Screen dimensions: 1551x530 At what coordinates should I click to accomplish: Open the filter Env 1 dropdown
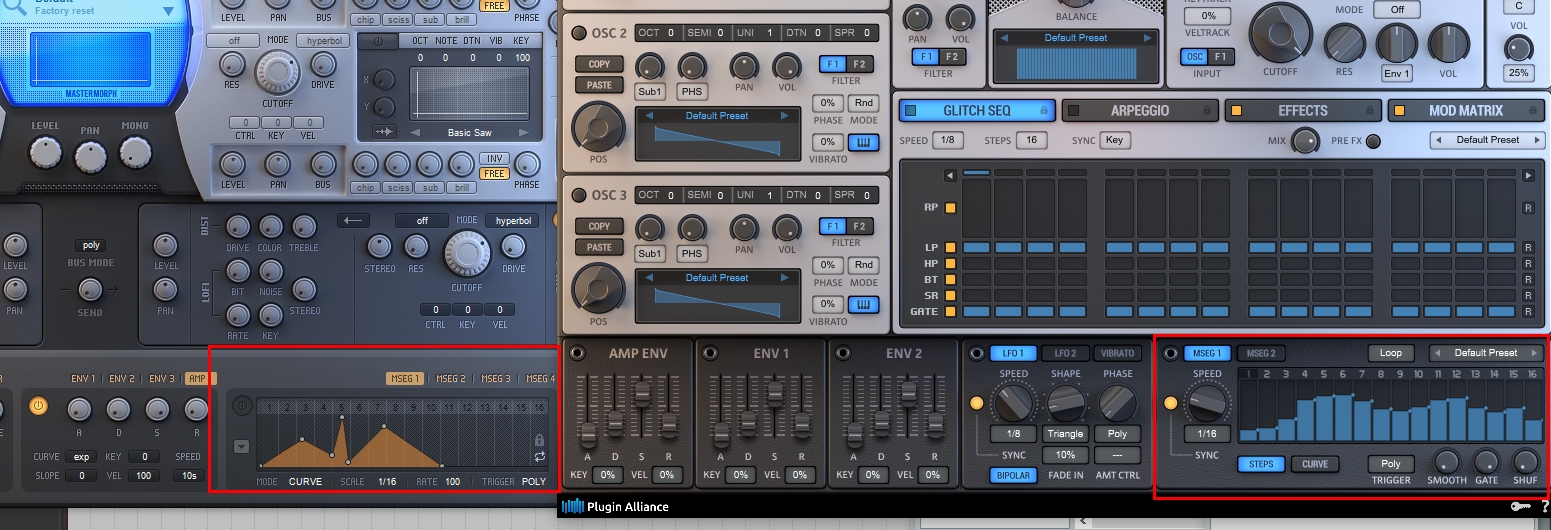[1397, 73]
